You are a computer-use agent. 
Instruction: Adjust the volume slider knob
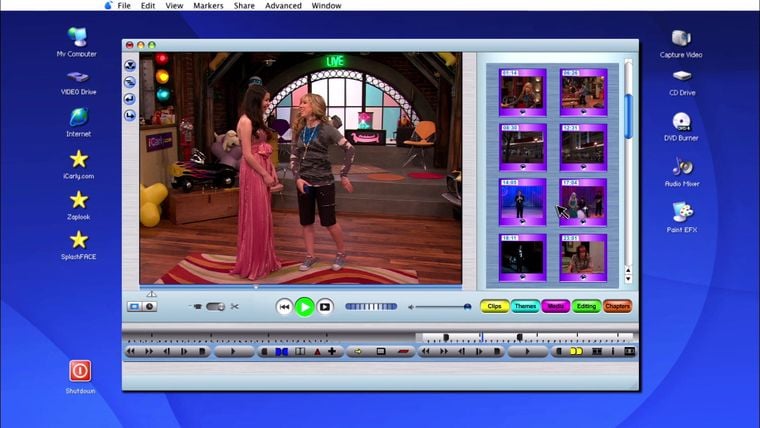(x=467, y=306)
